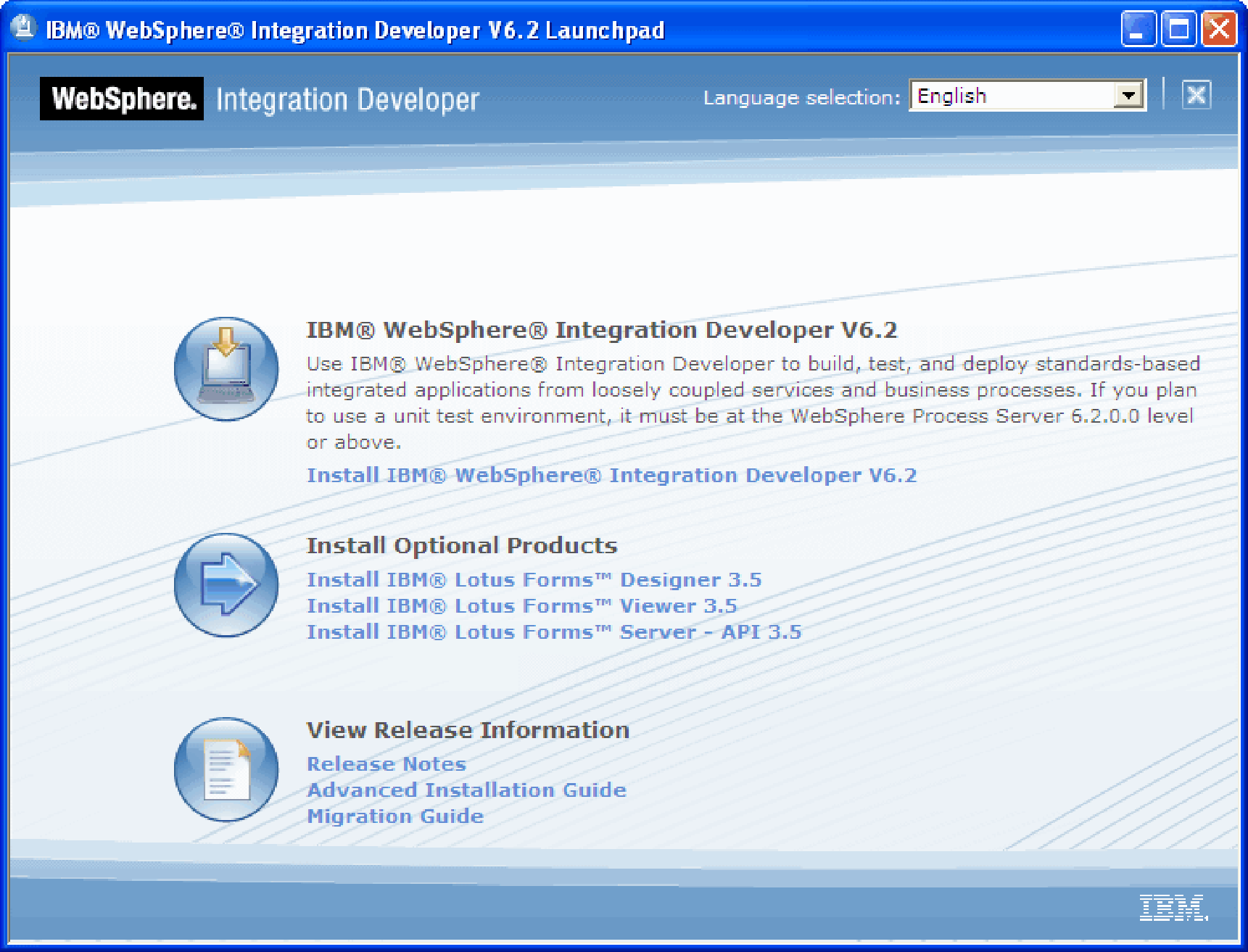
Task: Close the launchpad with the header X icon
Action: tap(1196, 95)
